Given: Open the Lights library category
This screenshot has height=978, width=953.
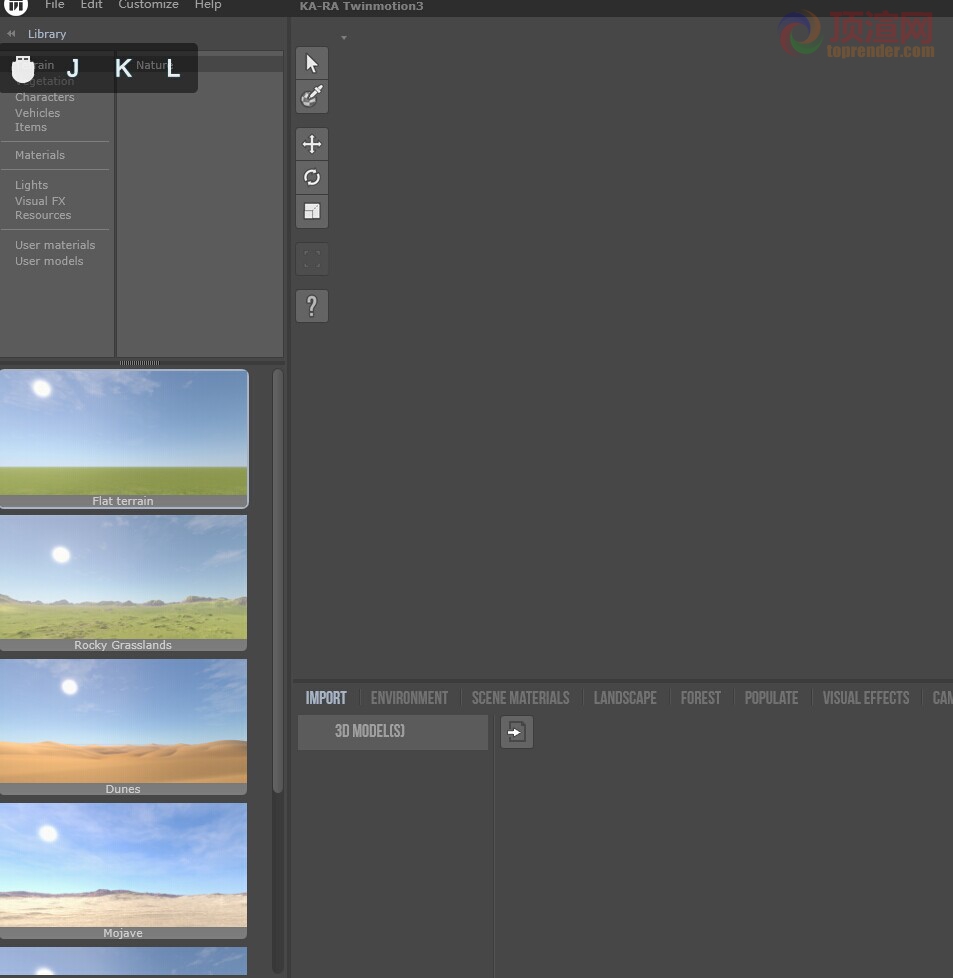Looking at the screenshot, I should pyautogui.click(x=31, y=185).
